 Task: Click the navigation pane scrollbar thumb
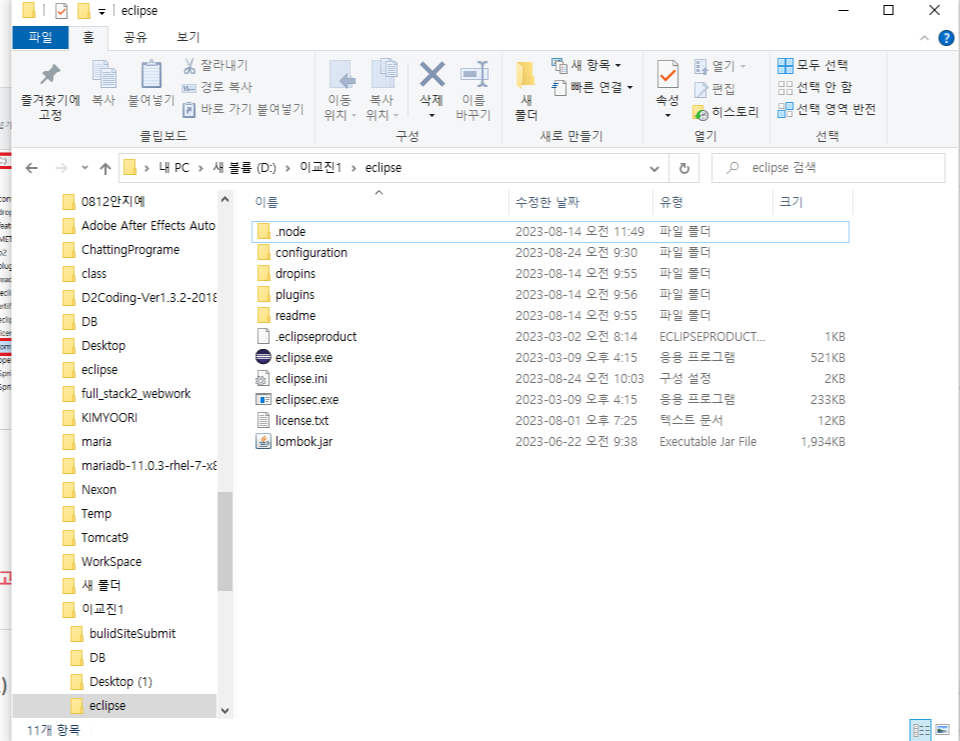(225, 541)
